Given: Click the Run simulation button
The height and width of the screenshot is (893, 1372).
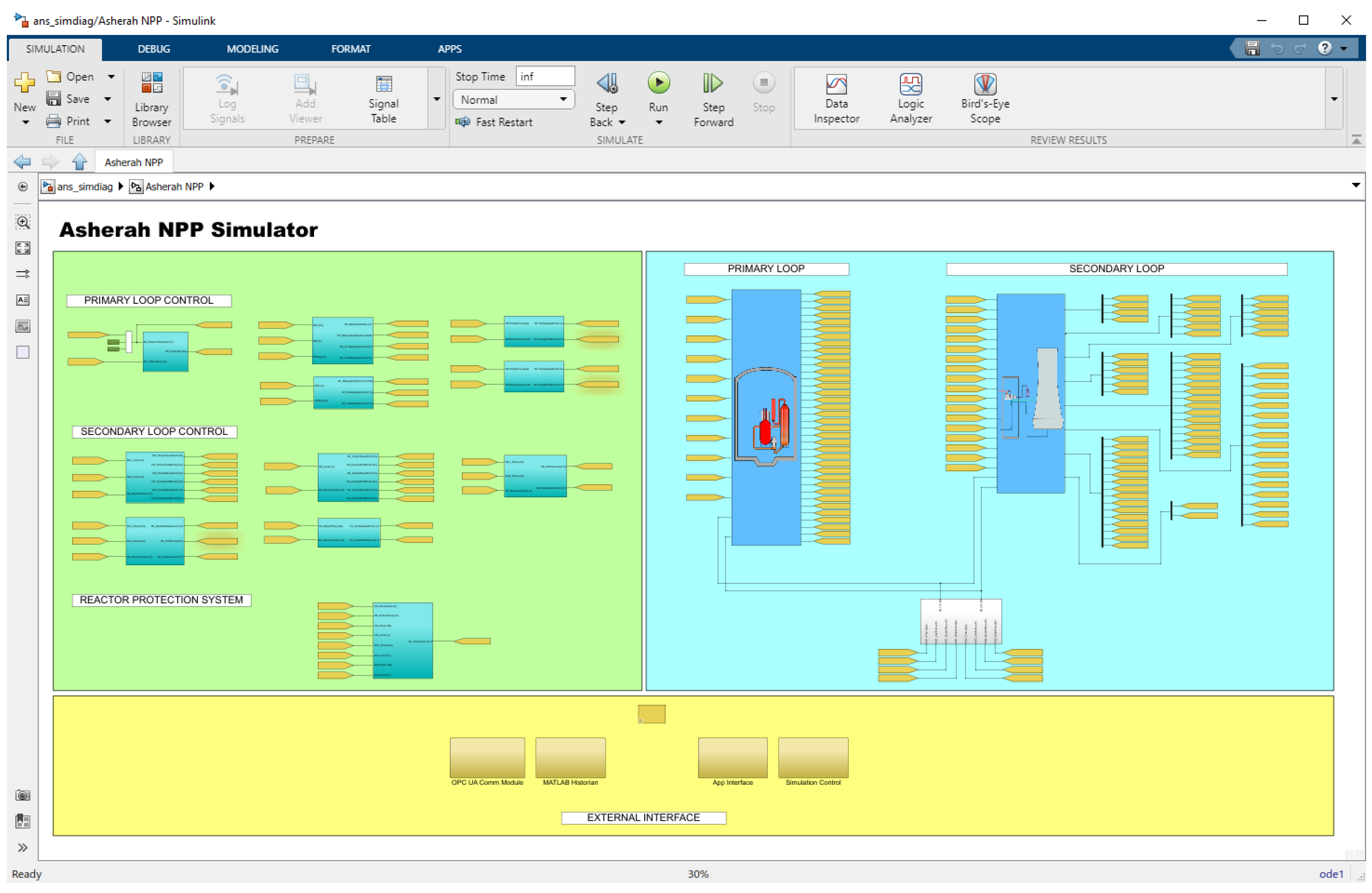Looking at the screenshot, I should pyautogui.click(x=658, y=84).
